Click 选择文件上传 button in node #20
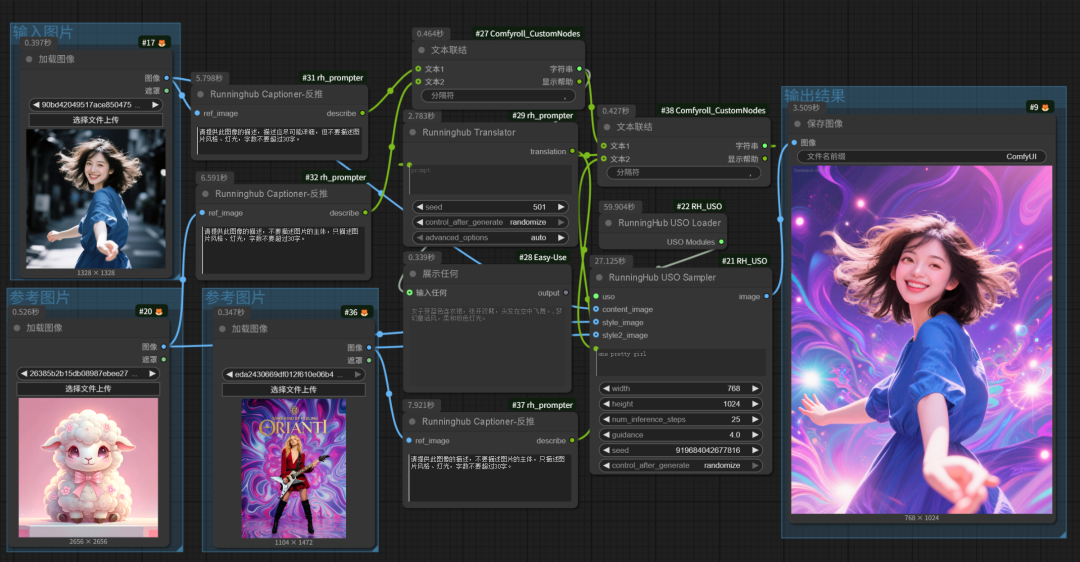1080x562 pixels. (x=87, y=388)
